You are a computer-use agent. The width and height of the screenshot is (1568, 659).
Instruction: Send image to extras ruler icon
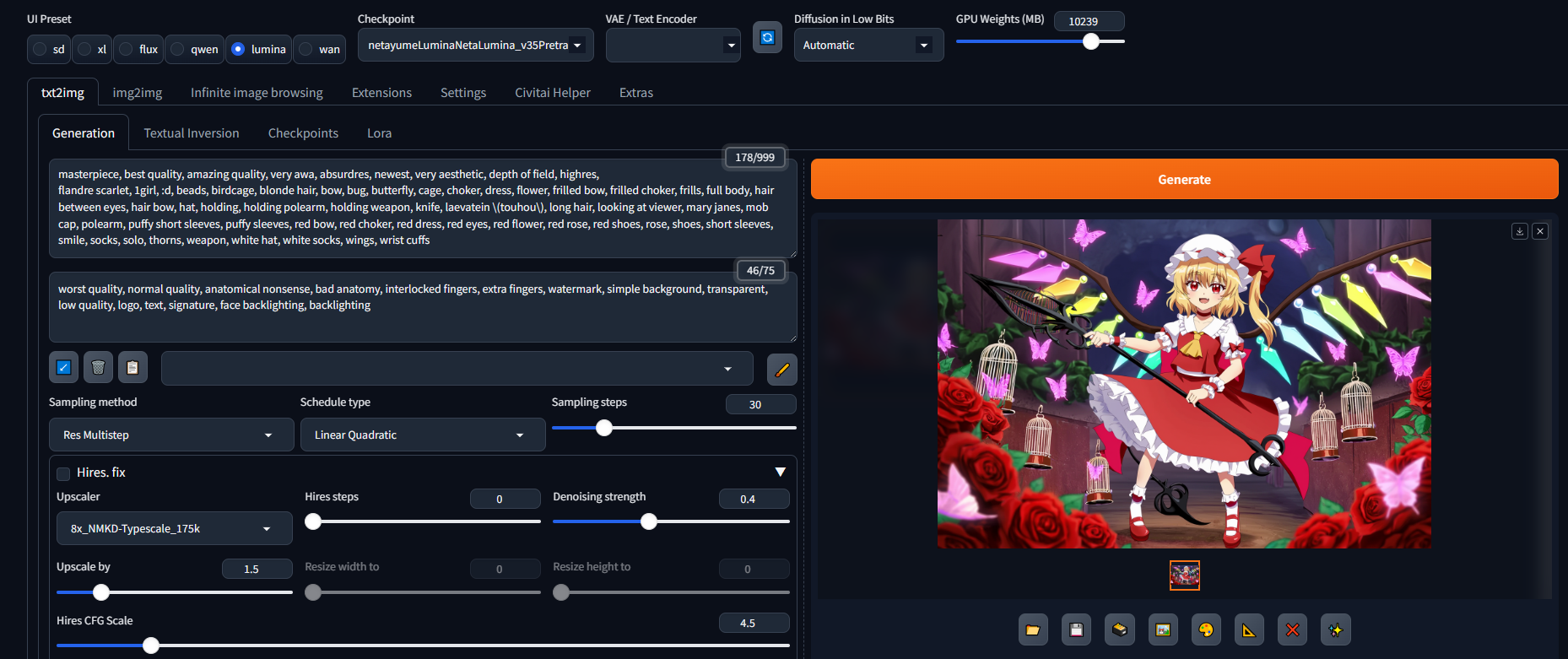[x=1249, y=629]
